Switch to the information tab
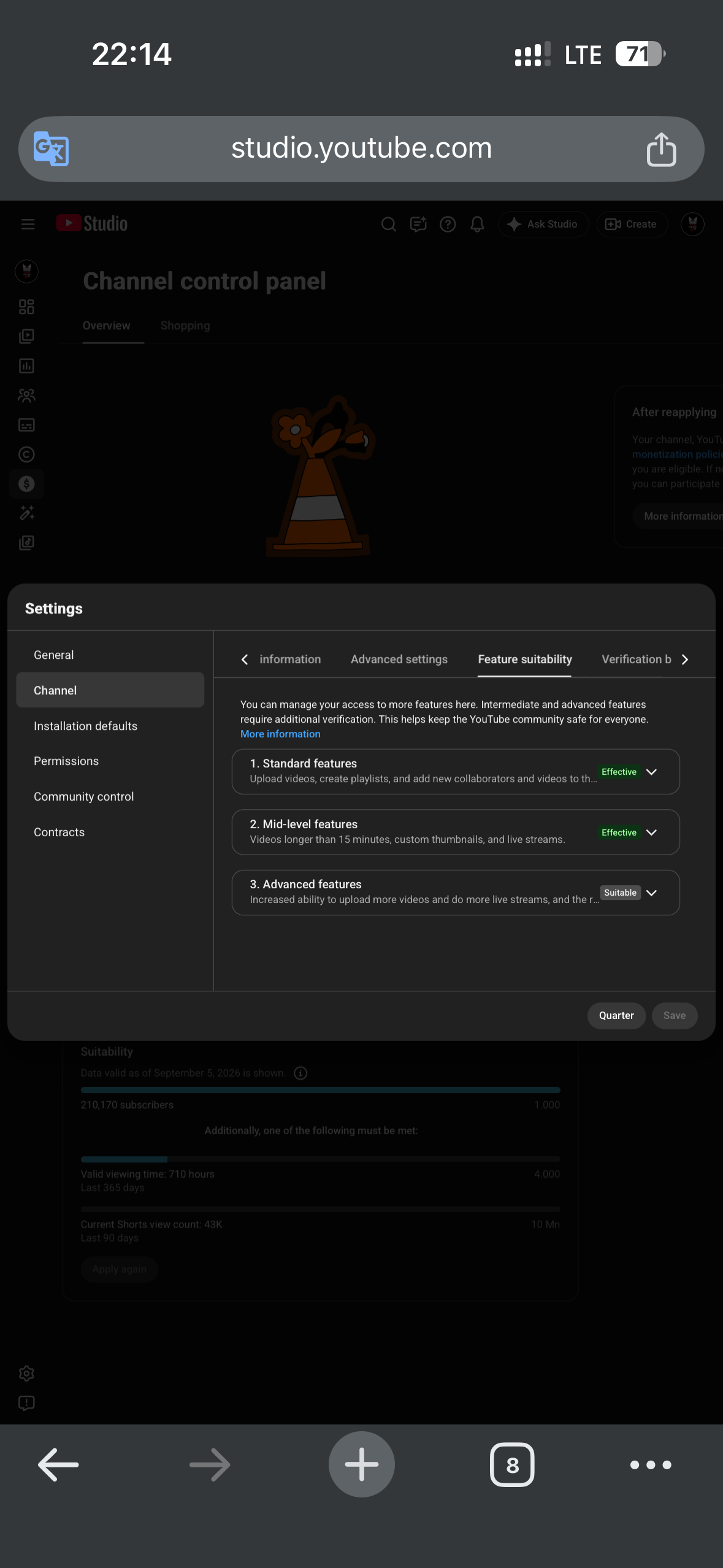 pos(290,659)
